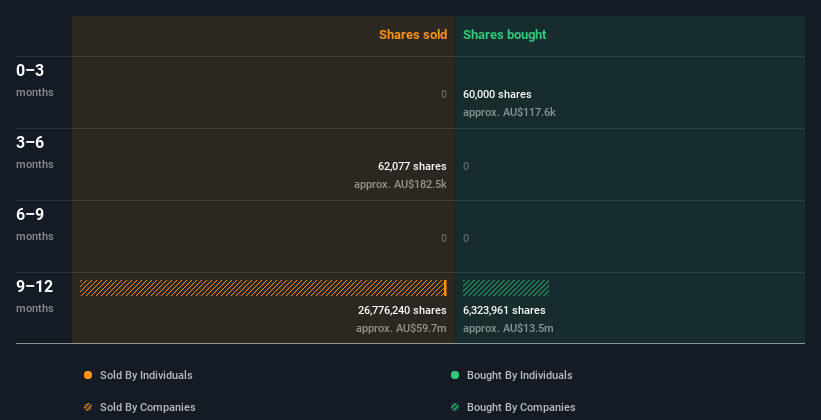
Task: Click the orange Sold By Individuals legend dot
Action: click(88, 375)
